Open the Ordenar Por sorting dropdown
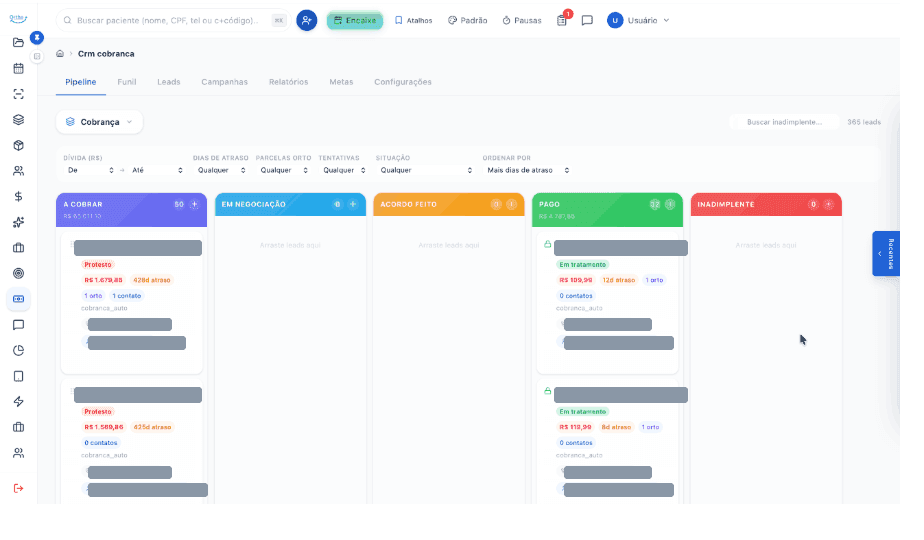This screenshot has height=540, width=924. (527, 170)
